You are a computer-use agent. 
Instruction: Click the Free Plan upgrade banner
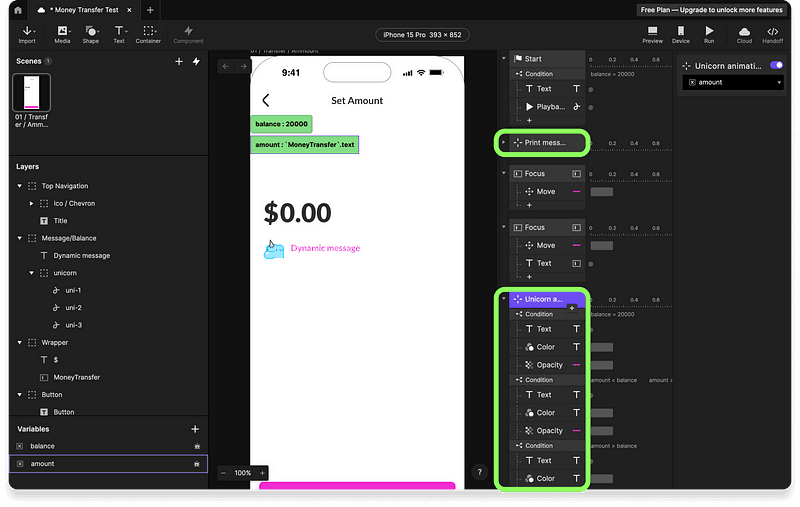coord(711,10)
